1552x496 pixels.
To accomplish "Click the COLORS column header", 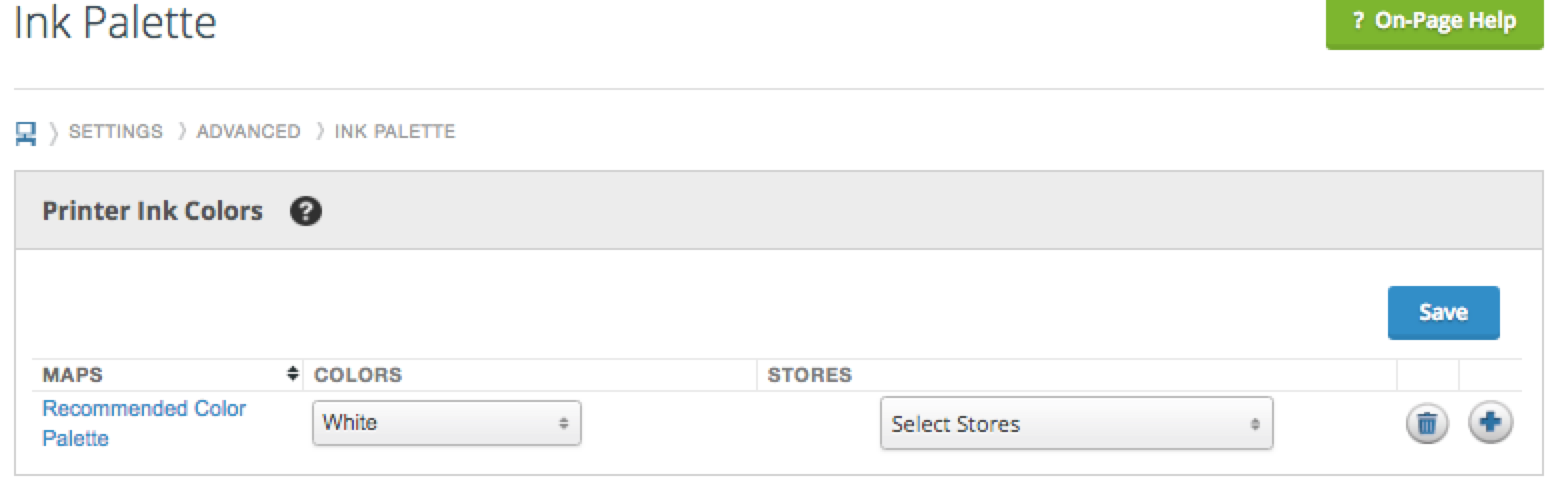I will (x=357, y=375).
